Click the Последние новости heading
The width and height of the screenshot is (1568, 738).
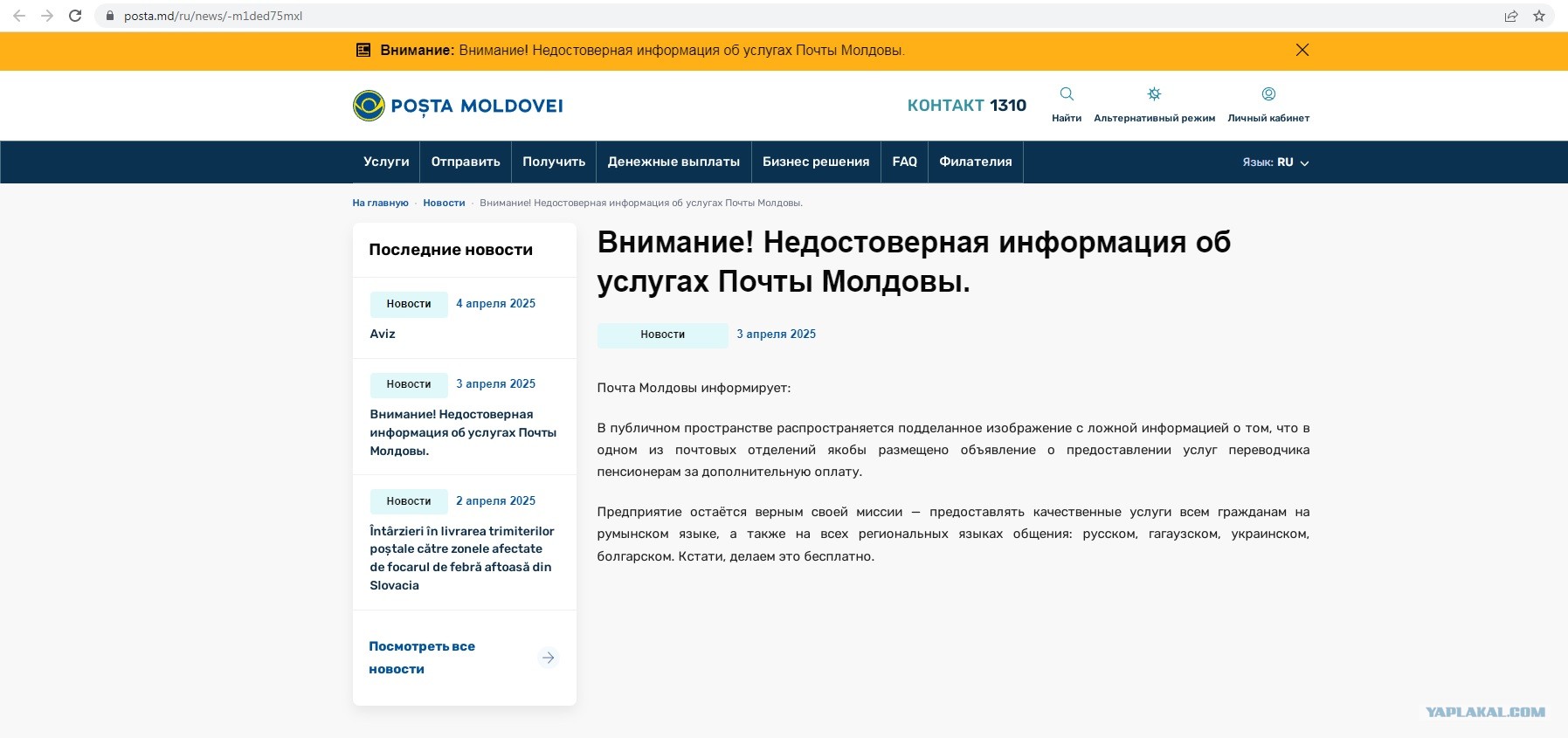451,250
